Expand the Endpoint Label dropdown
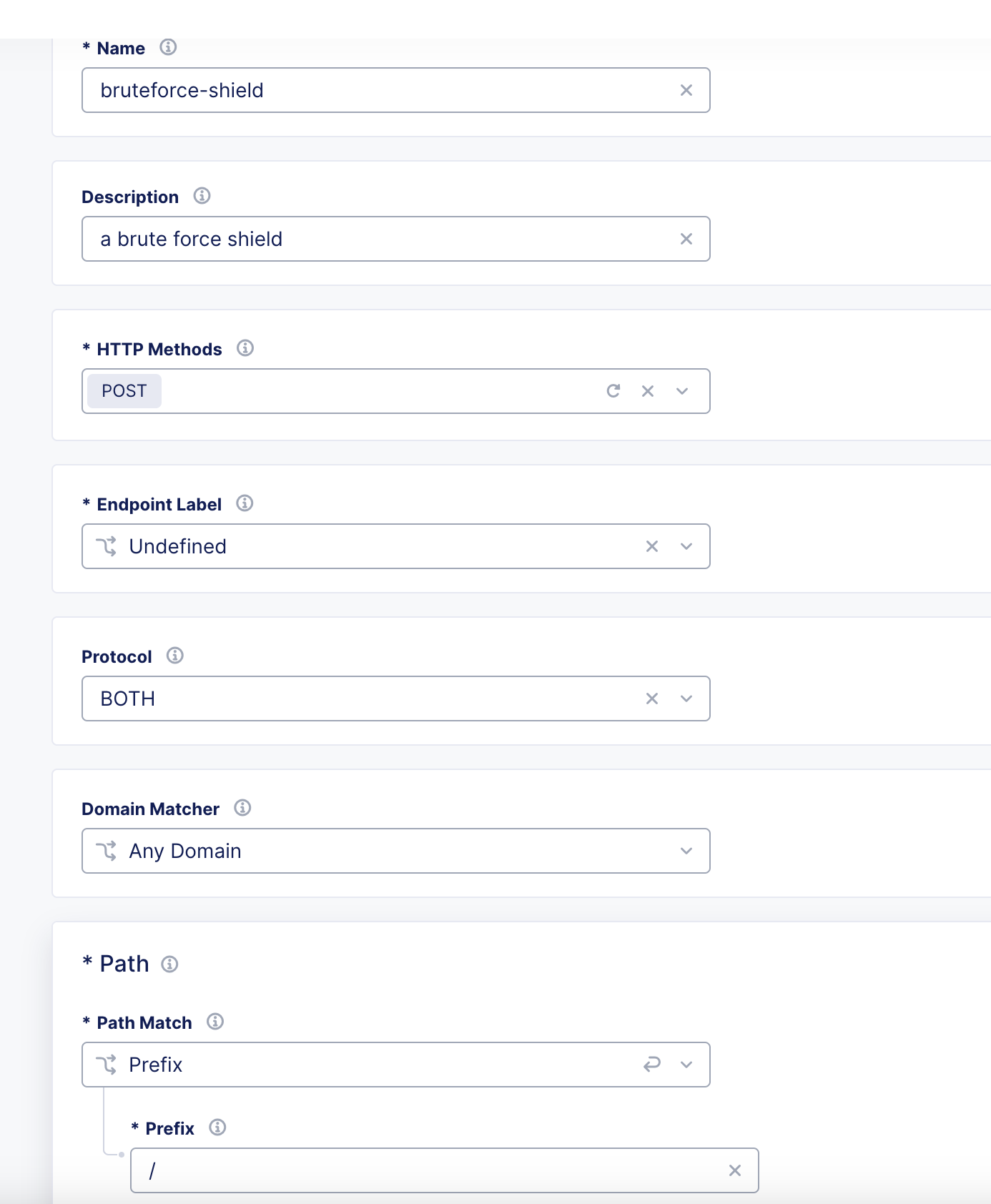The width and height of the screenshot is (991, 1204). [x=686, y=546]
